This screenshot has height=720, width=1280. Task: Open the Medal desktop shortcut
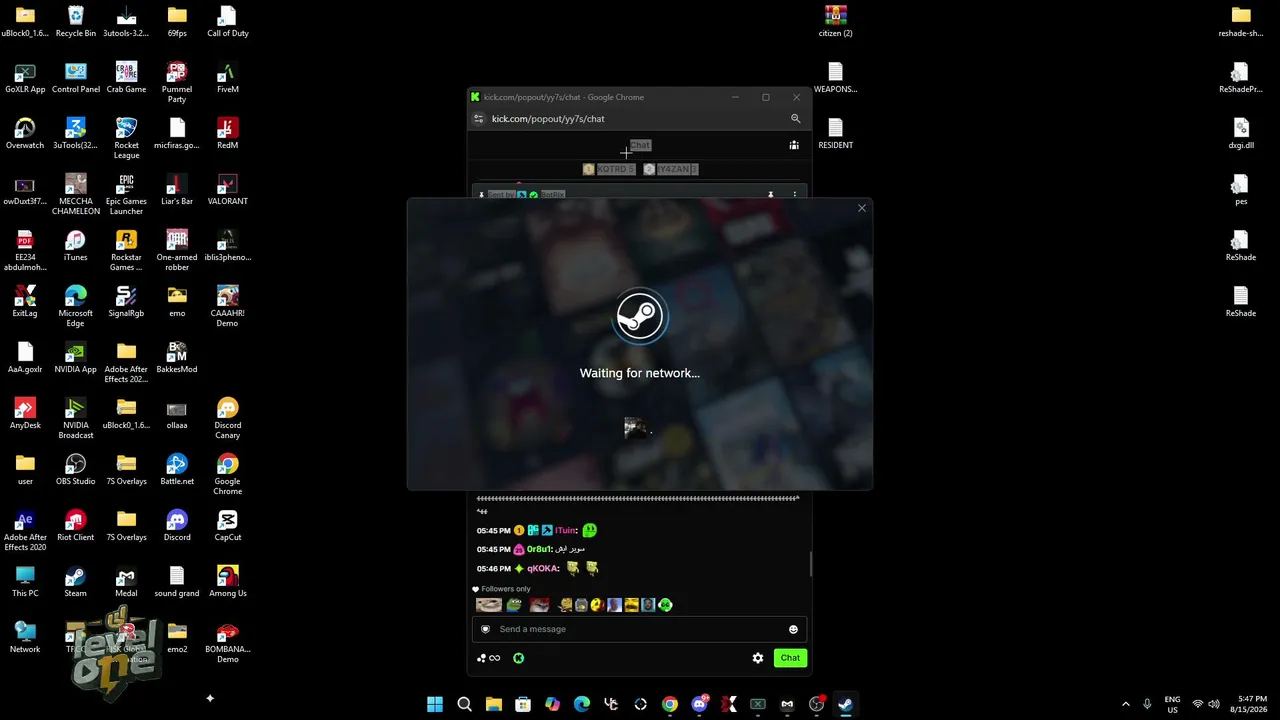point(126,581)
